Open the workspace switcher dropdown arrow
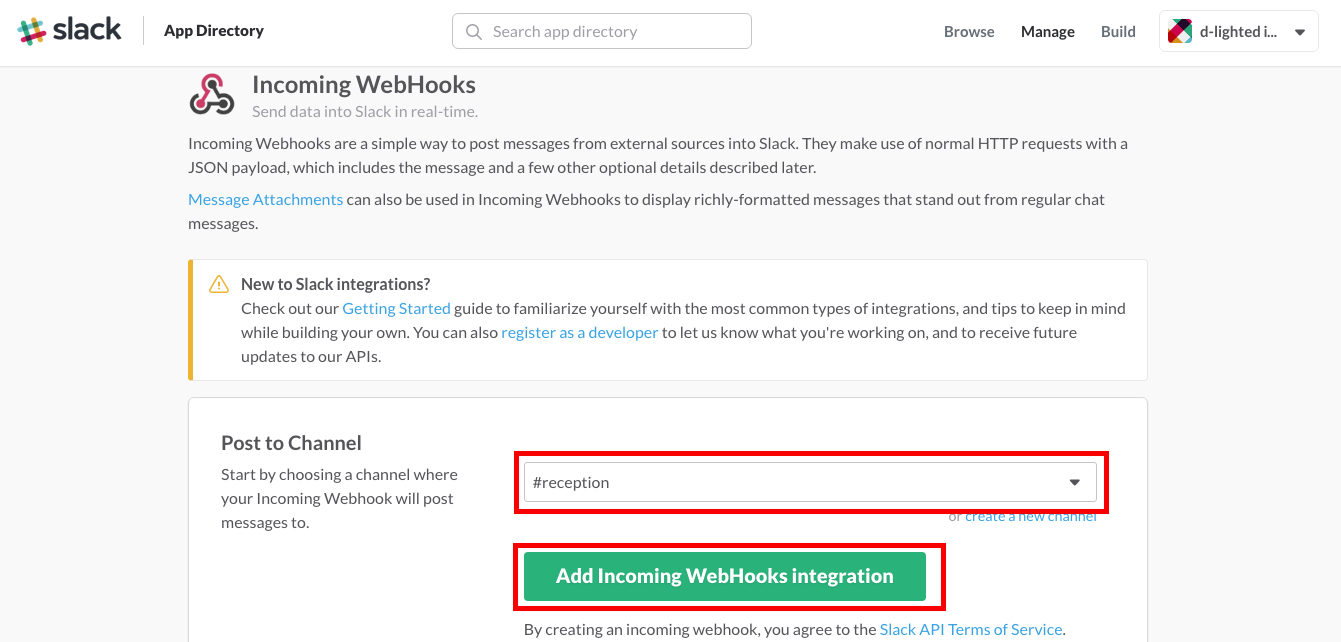This screenshot has width=1341, height=642. tap(1299, 32)
